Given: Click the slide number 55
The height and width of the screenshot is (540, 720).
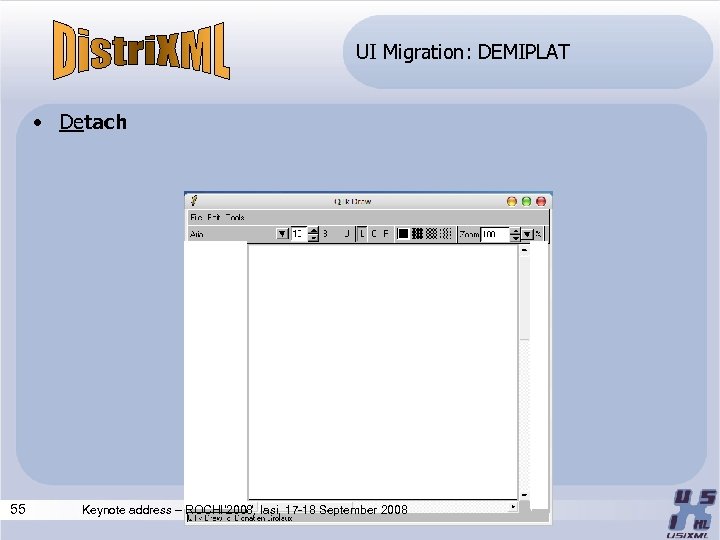Looking at the screenshot, I should (18, 509).
